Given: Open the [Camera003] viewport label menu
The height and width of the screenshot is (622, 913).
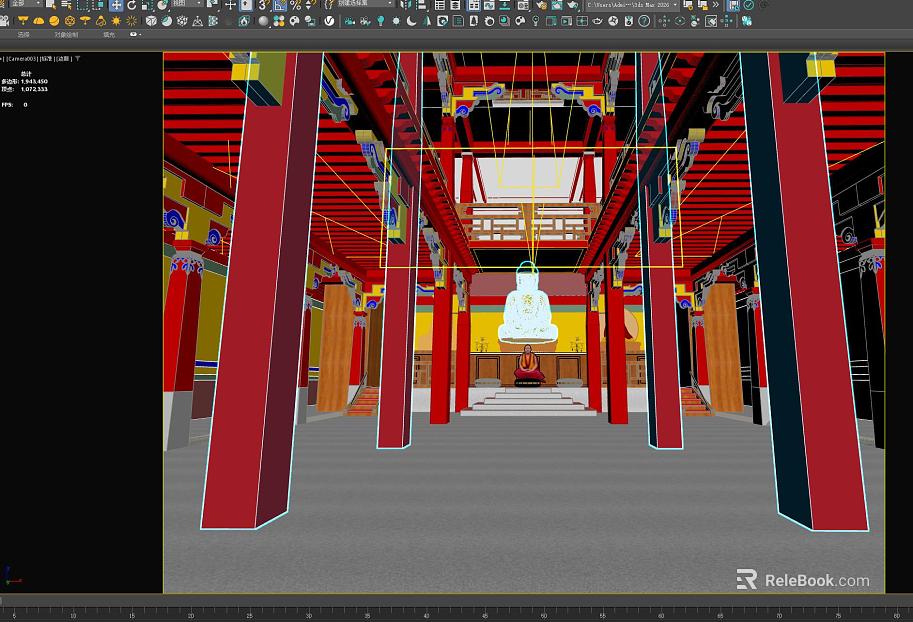Looking at the screenshot, I should [22, 59].
